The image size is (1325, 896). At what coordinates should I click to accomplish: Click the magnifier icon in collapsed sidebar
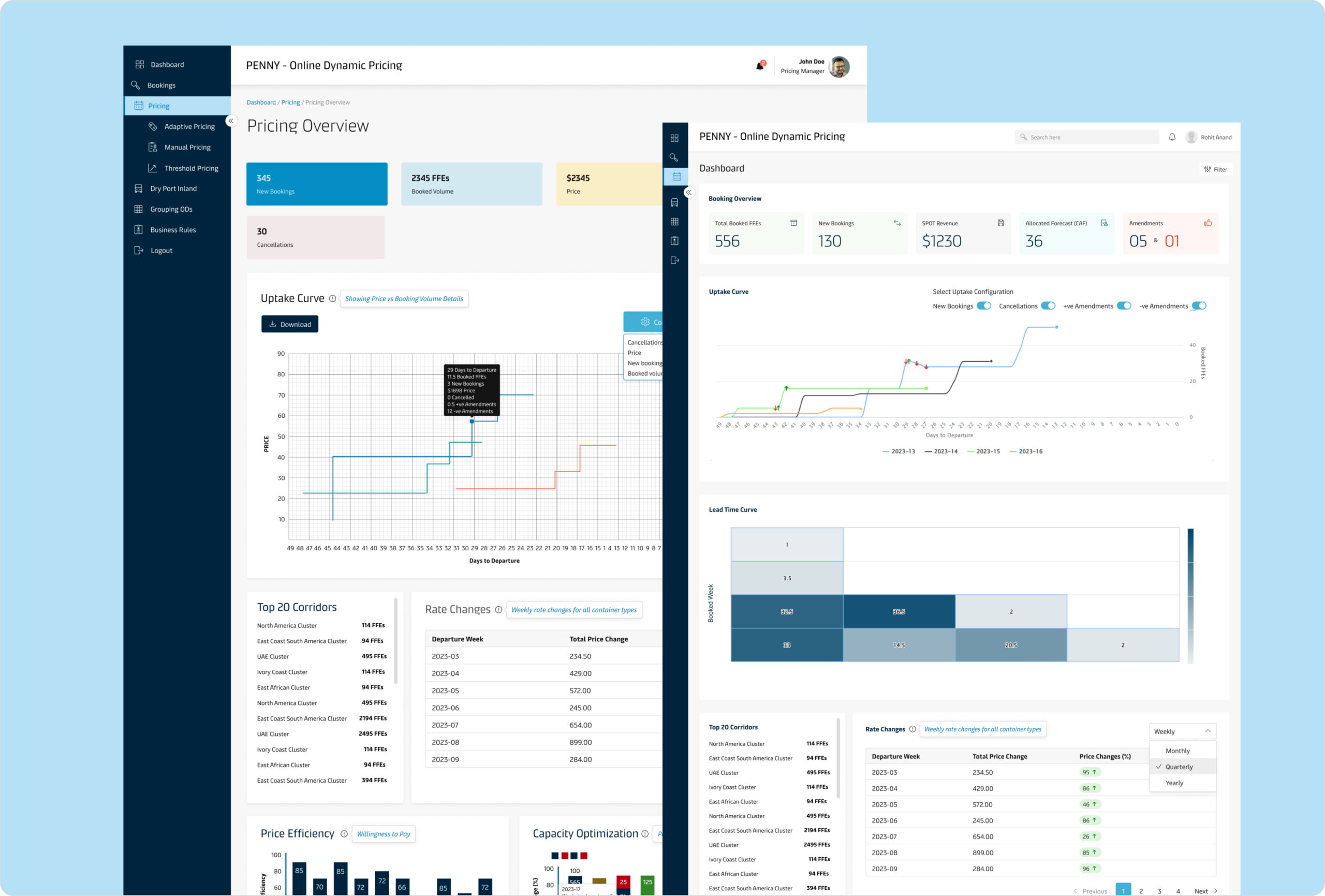[674, 157]
